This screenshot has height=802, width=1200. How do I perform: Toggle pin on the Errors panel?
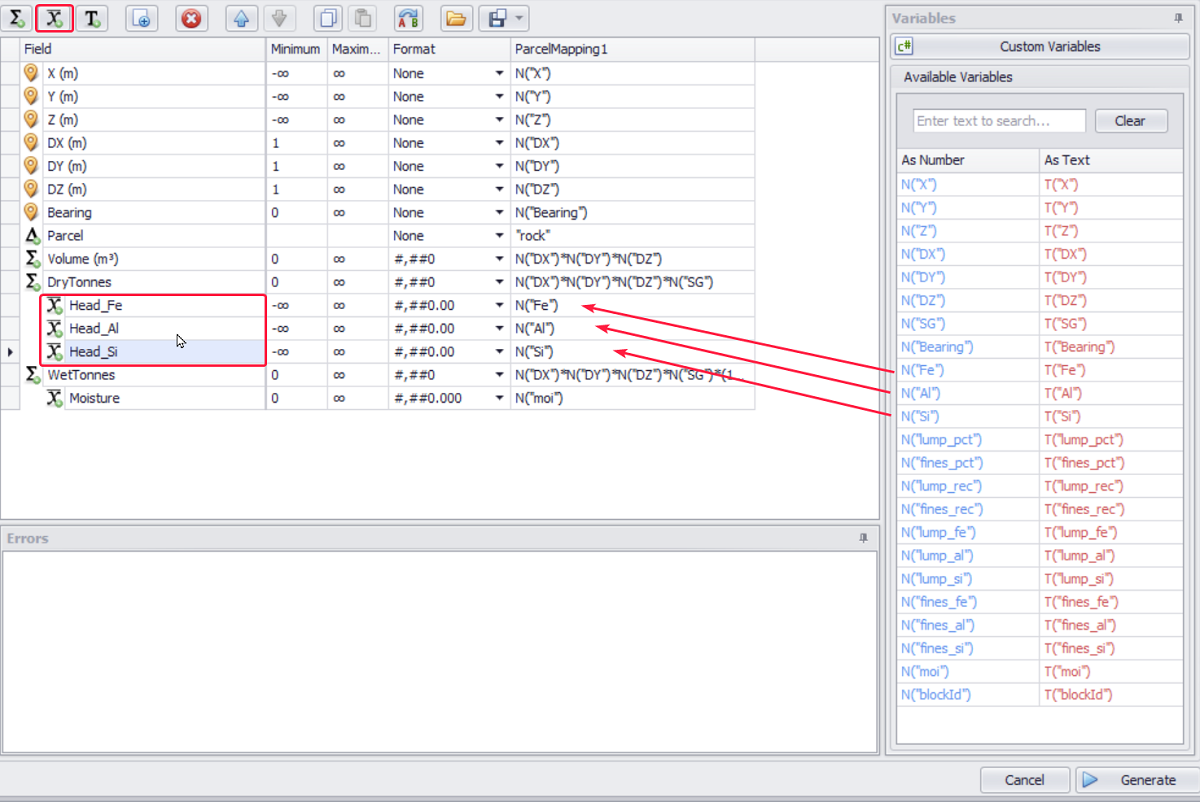(863, 538)
